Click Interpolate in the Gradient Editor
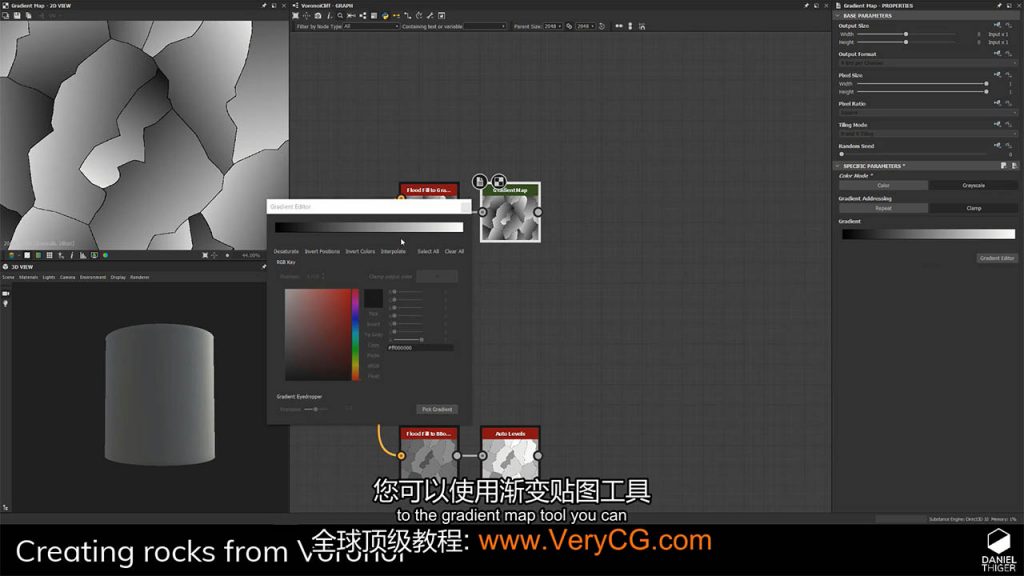Screen dimensions: 1024x576 393,251
